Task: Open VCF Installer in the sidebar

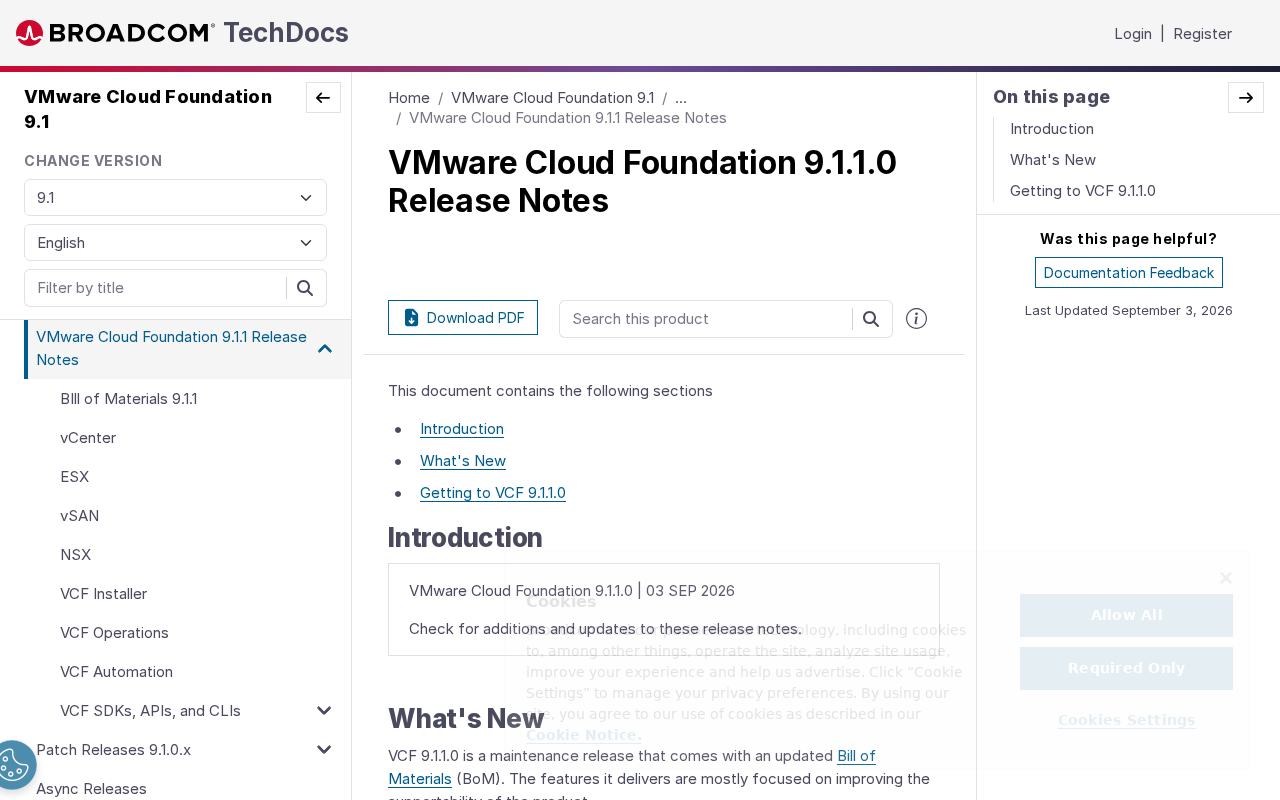Action: (104, 594)
